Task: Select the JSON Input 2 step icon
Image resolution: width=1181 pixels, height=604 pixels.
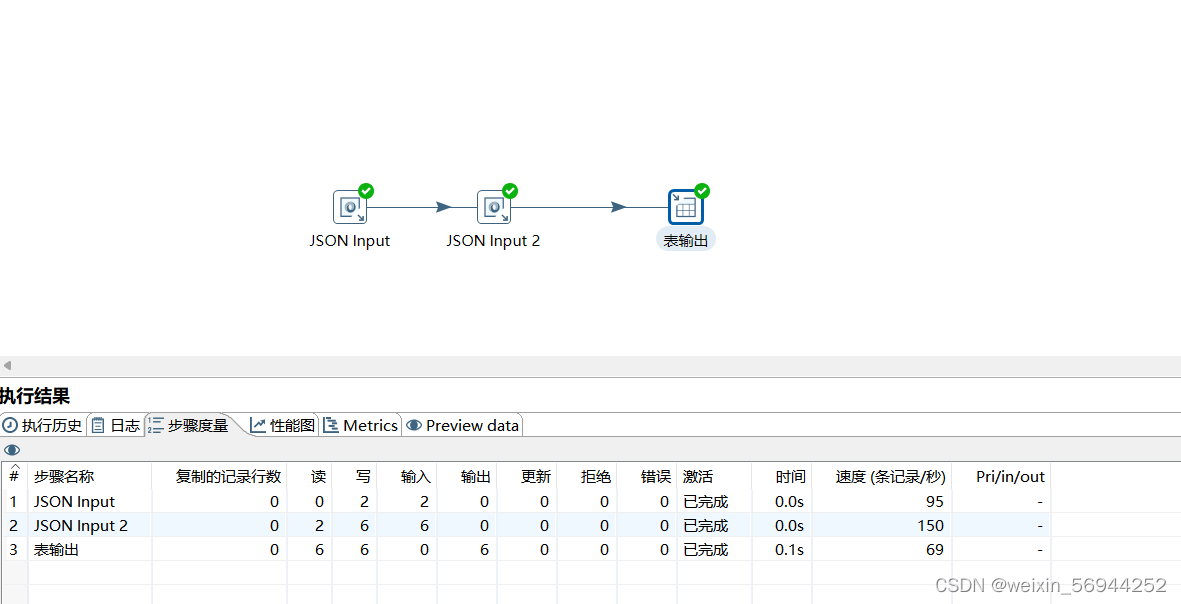Action: pyautogui.click(x=494, y=207)
